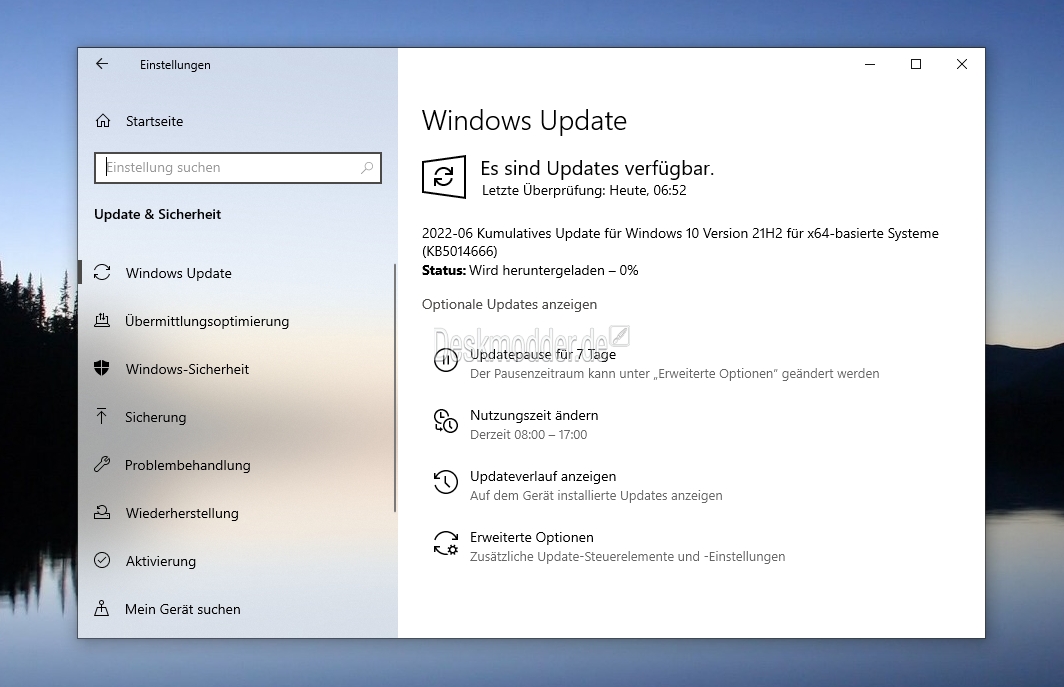
Task: Click the back arrow in Einstellungen
Action: click(x=102, y=64)
